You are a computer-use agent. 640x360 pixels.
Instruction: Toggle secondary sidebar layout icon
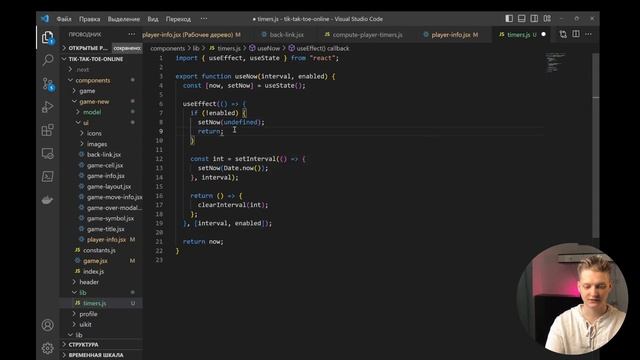click(534, 18)
